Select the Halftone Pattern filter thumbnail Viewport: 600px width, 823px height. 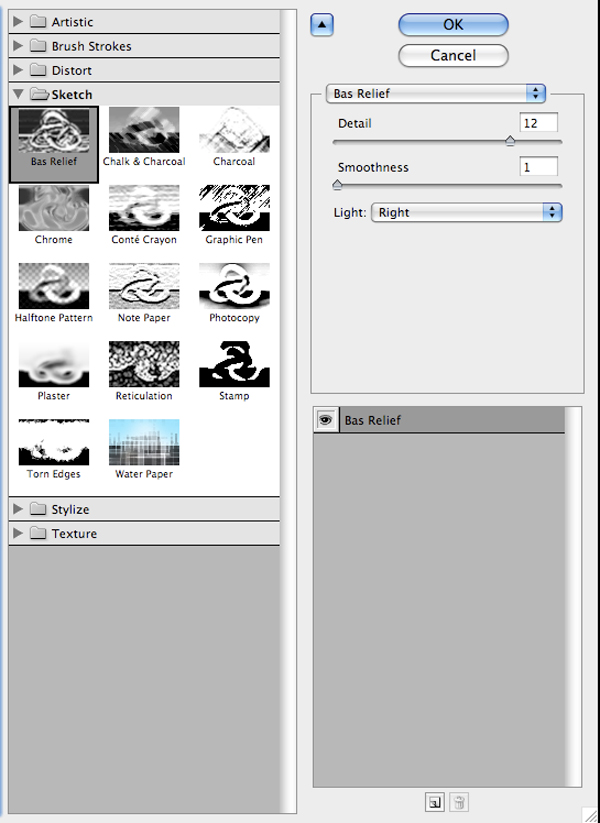(x=54, y=286)
